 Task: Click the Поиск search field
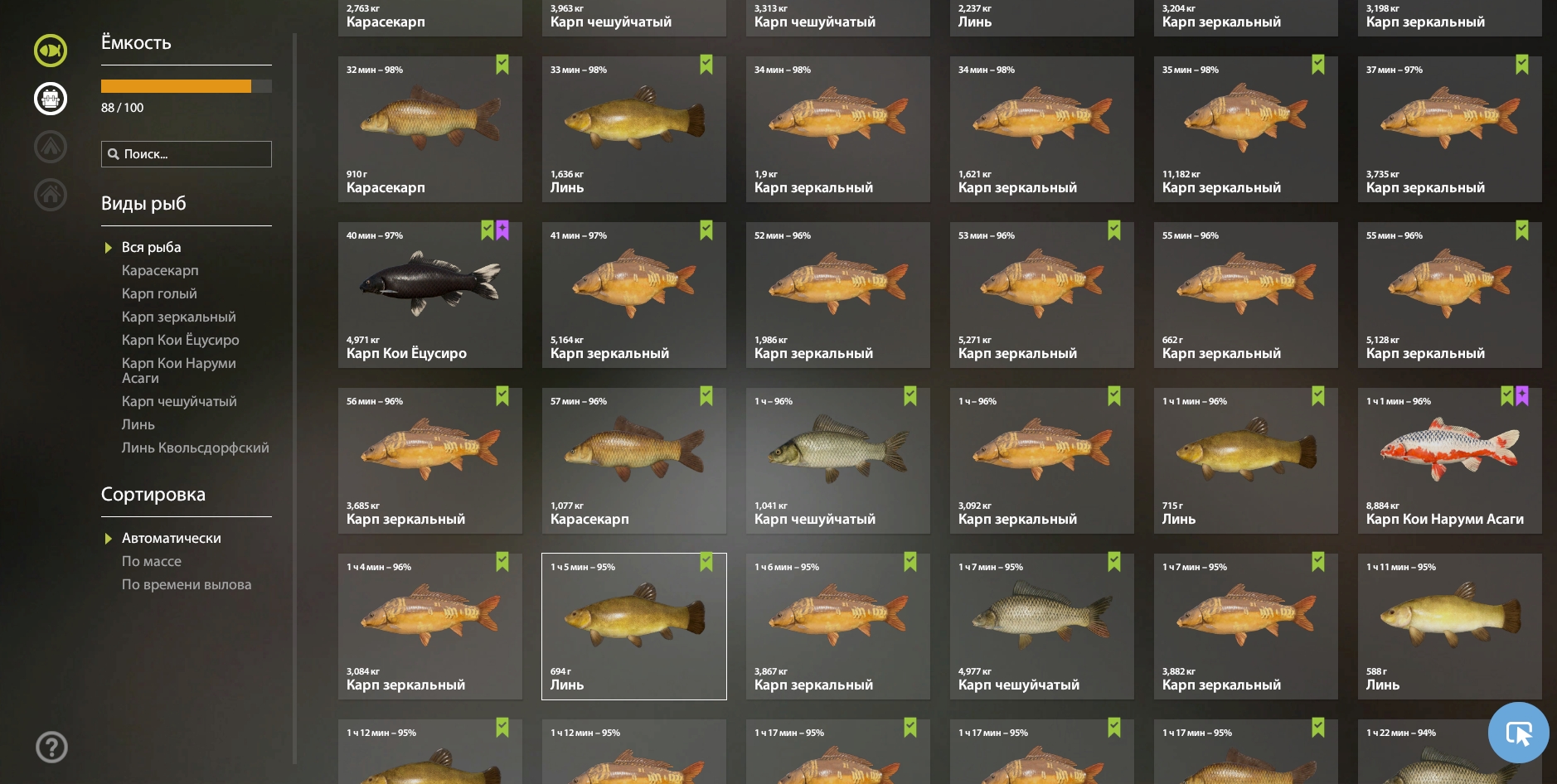(x=187, y=154)
